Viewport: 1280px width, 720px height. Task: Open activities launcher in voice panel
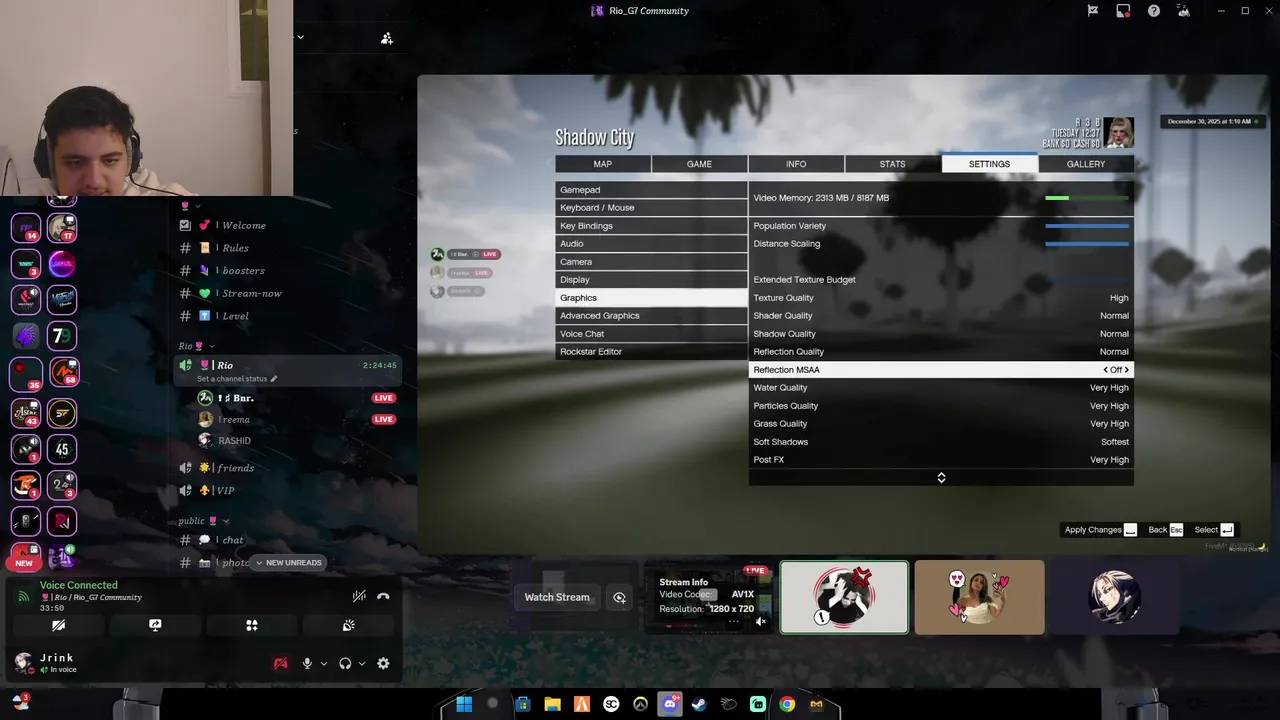point(252,625)
